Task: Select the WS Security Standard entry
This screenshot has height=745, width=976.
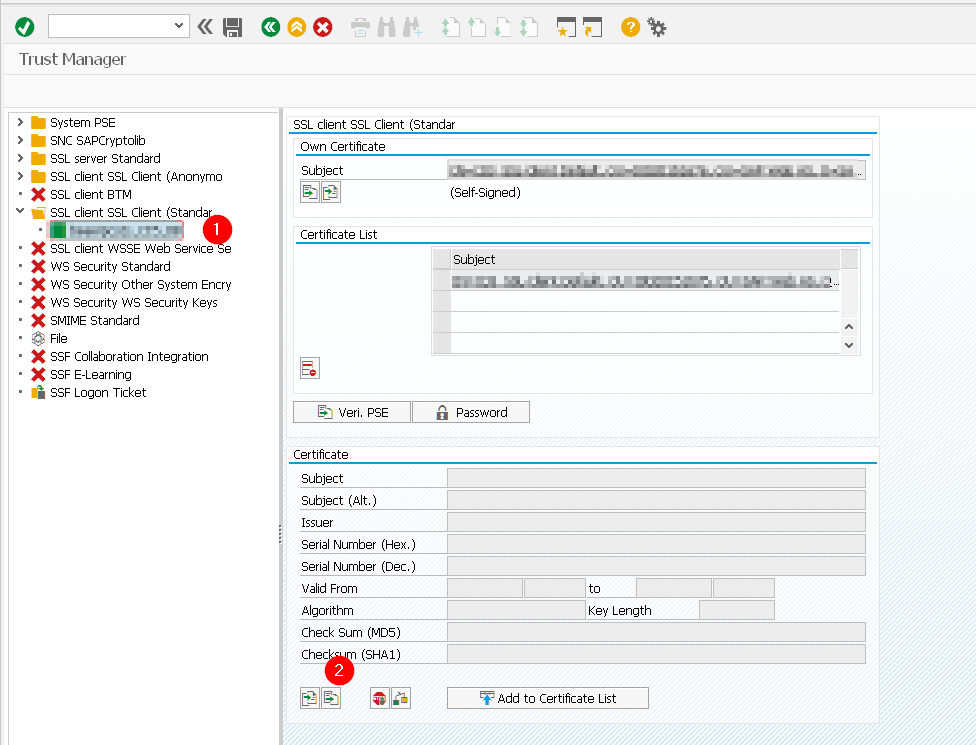Action: click(x=110, y=267)
